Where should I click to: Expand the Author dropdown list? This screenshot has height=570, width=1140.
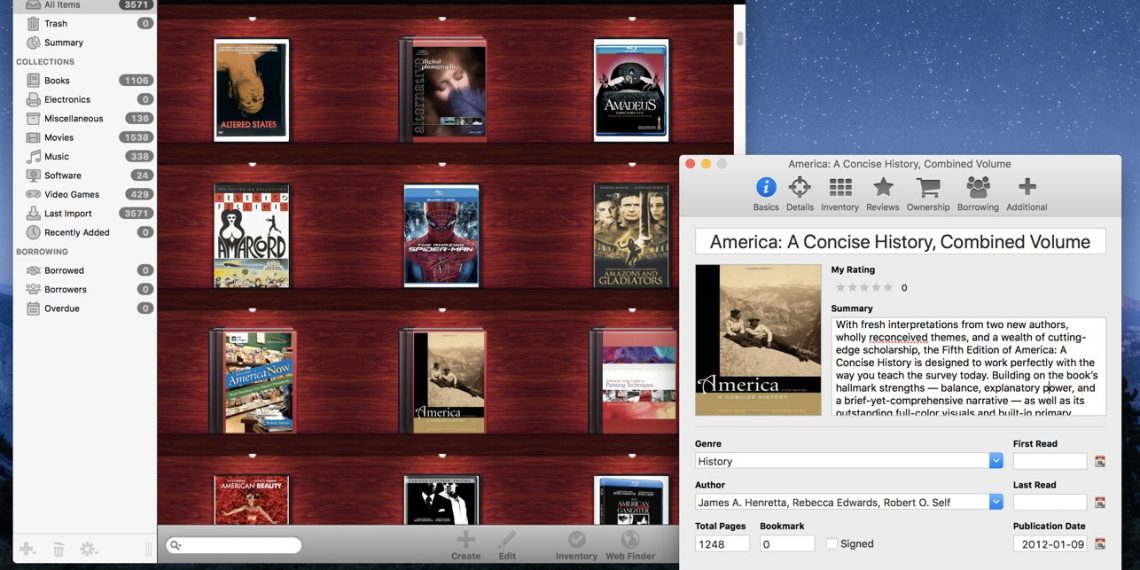pos(996,502)
